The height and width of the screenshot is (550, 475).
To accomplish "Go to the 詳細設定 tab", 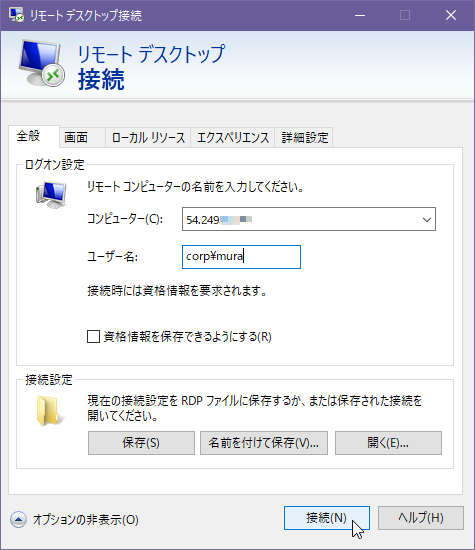I will tap(304, 137).
